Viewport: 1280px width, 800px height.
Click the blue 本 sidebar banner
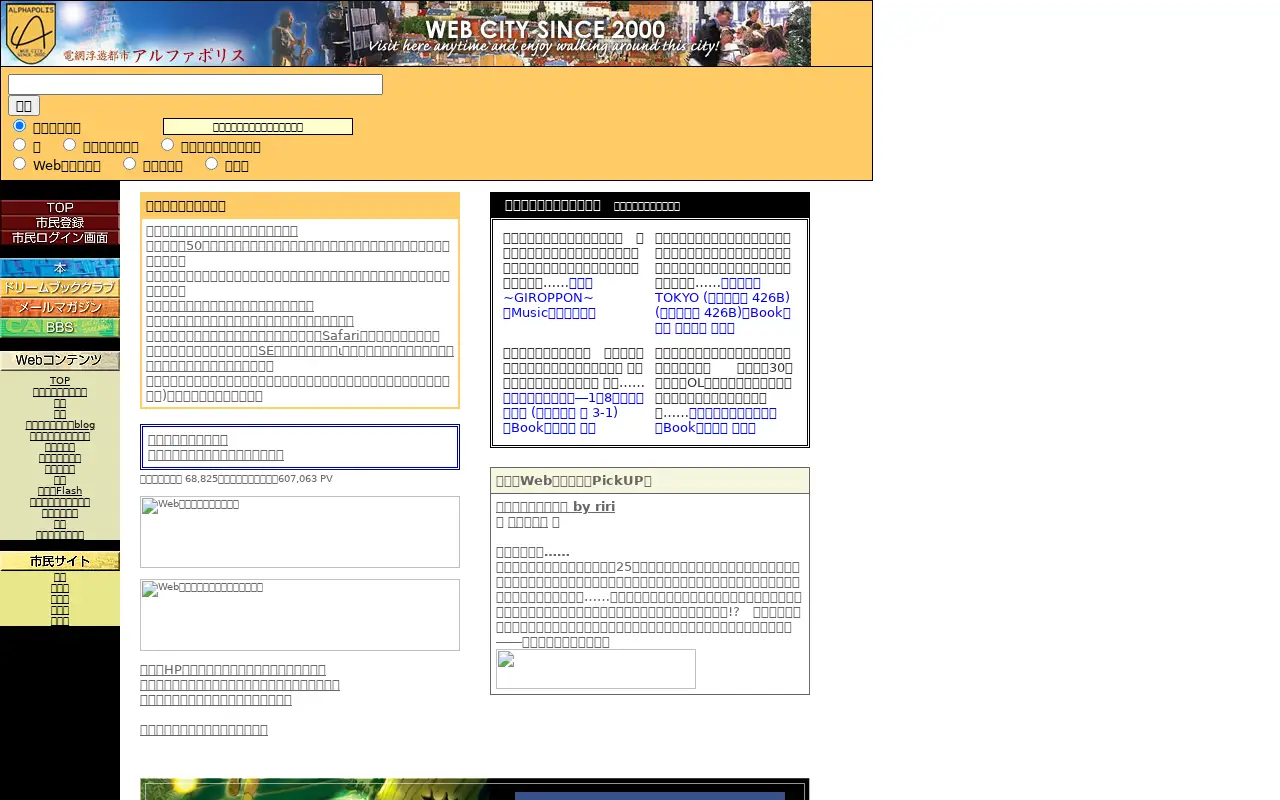point(60,268)
